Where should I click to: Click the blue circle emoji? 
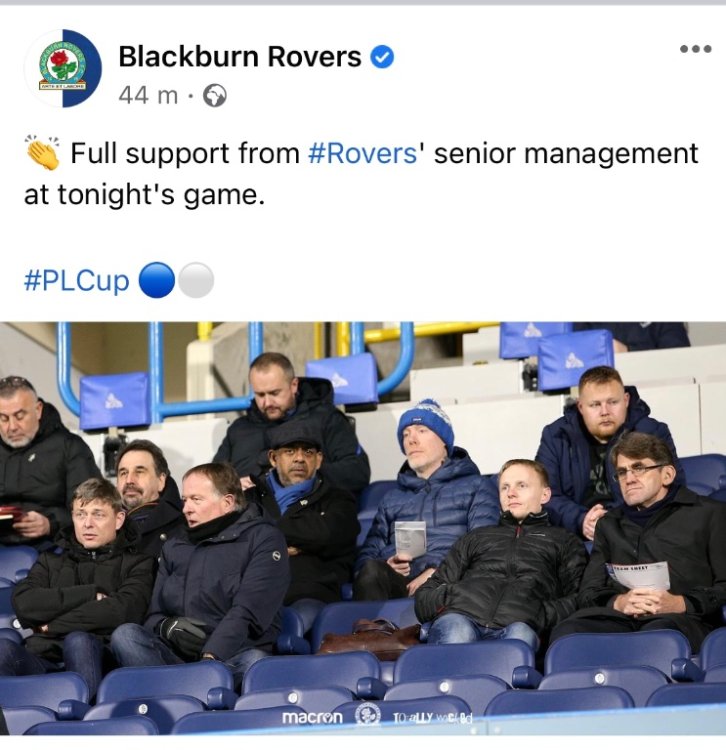tap(156, 280)
